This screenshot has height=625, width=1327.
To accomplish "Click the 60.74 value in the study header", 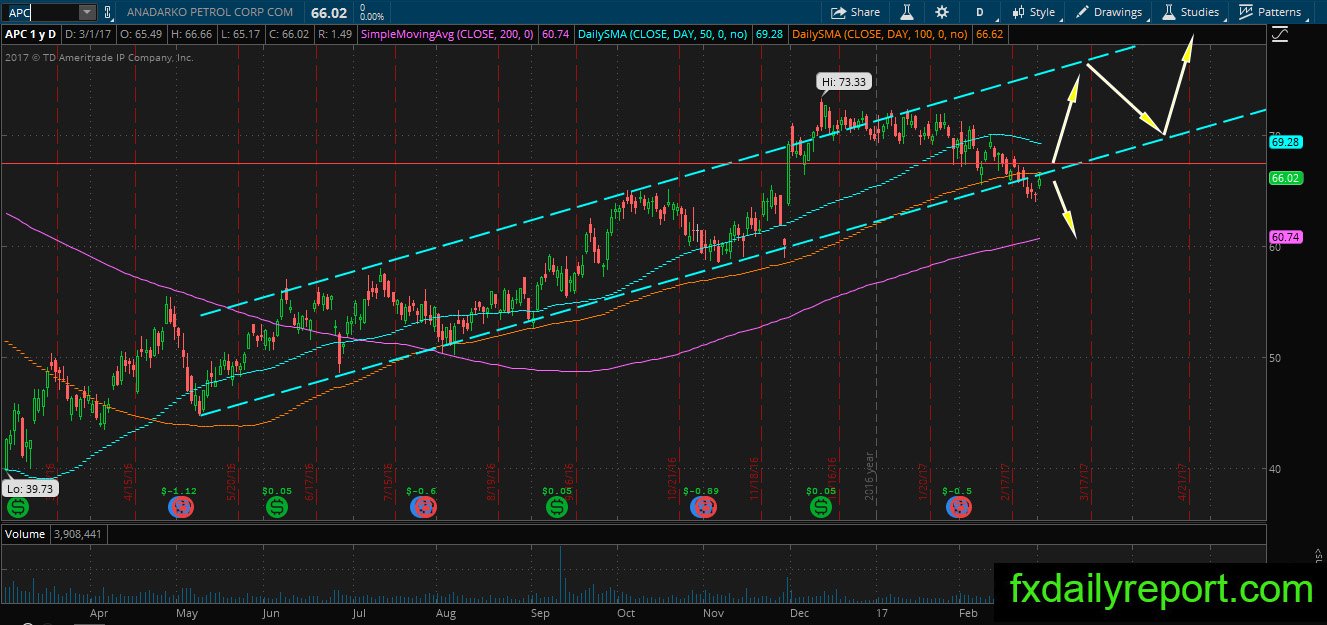I will click(x=554, y=34).
